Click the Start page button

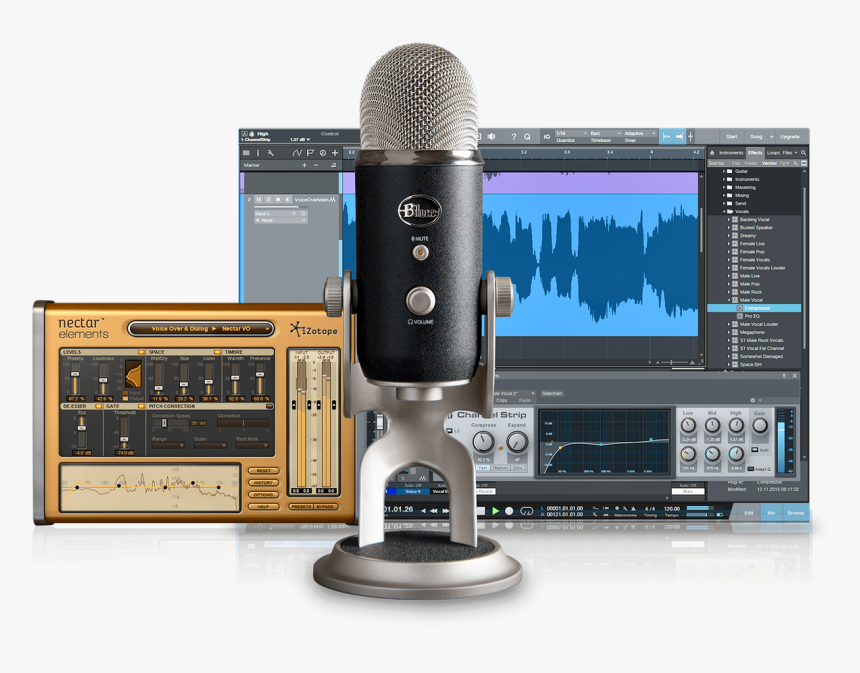coord(732,137)
